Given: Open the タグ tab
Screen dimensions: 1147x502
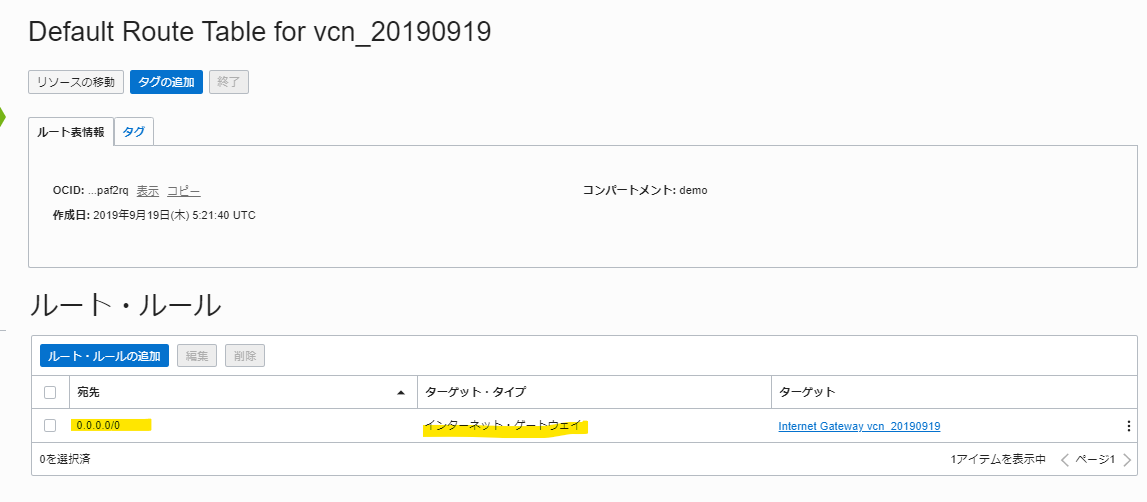Looking at the screenshot, I should point(133,132).
